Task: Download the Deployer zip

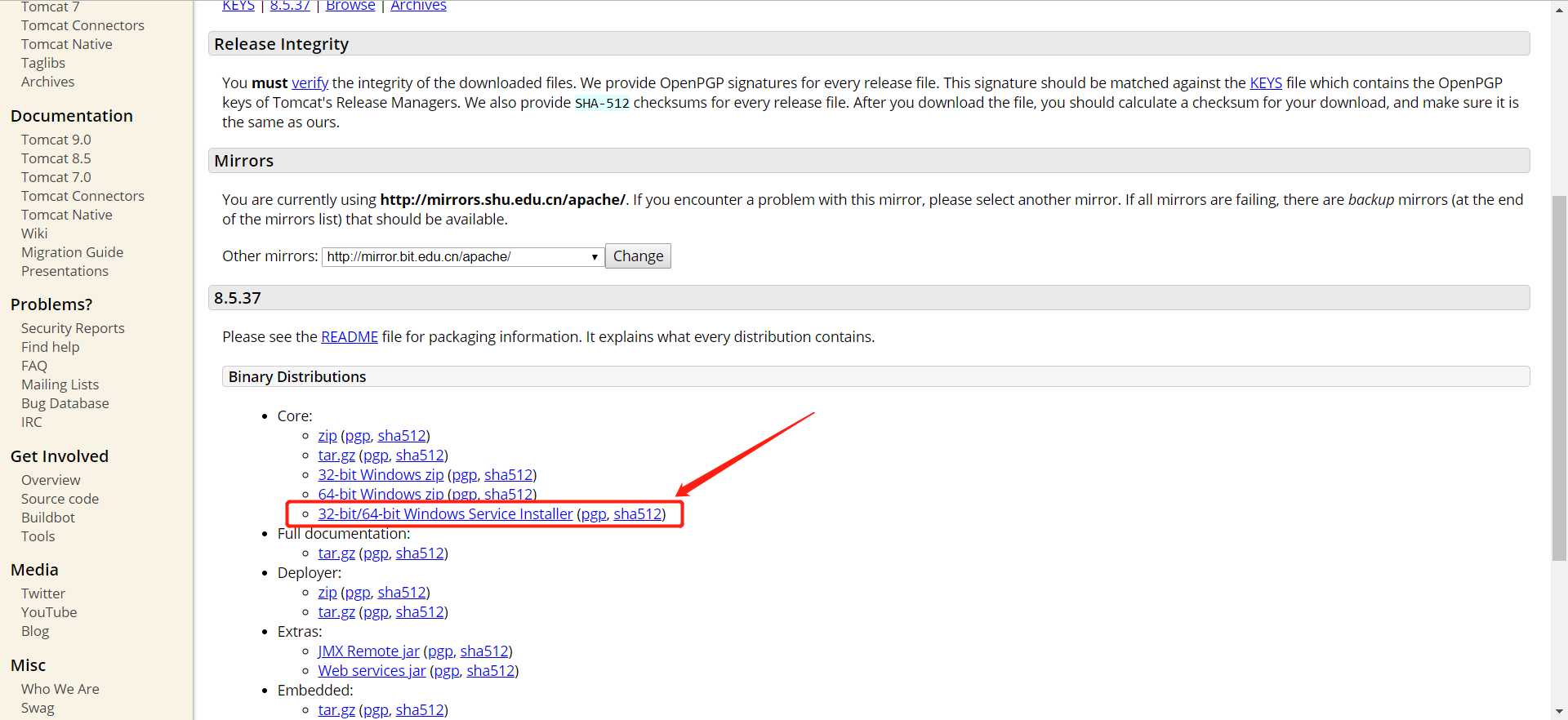Action: point(327,592)
